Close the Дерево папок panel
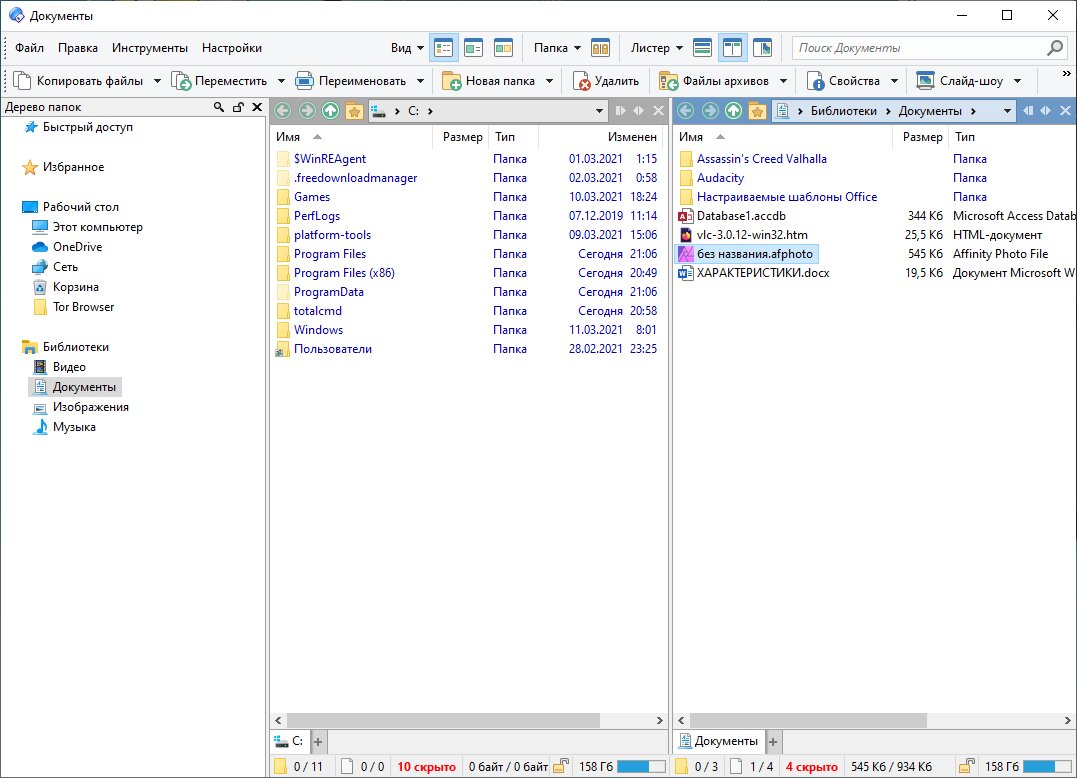 tap(257, 107)
